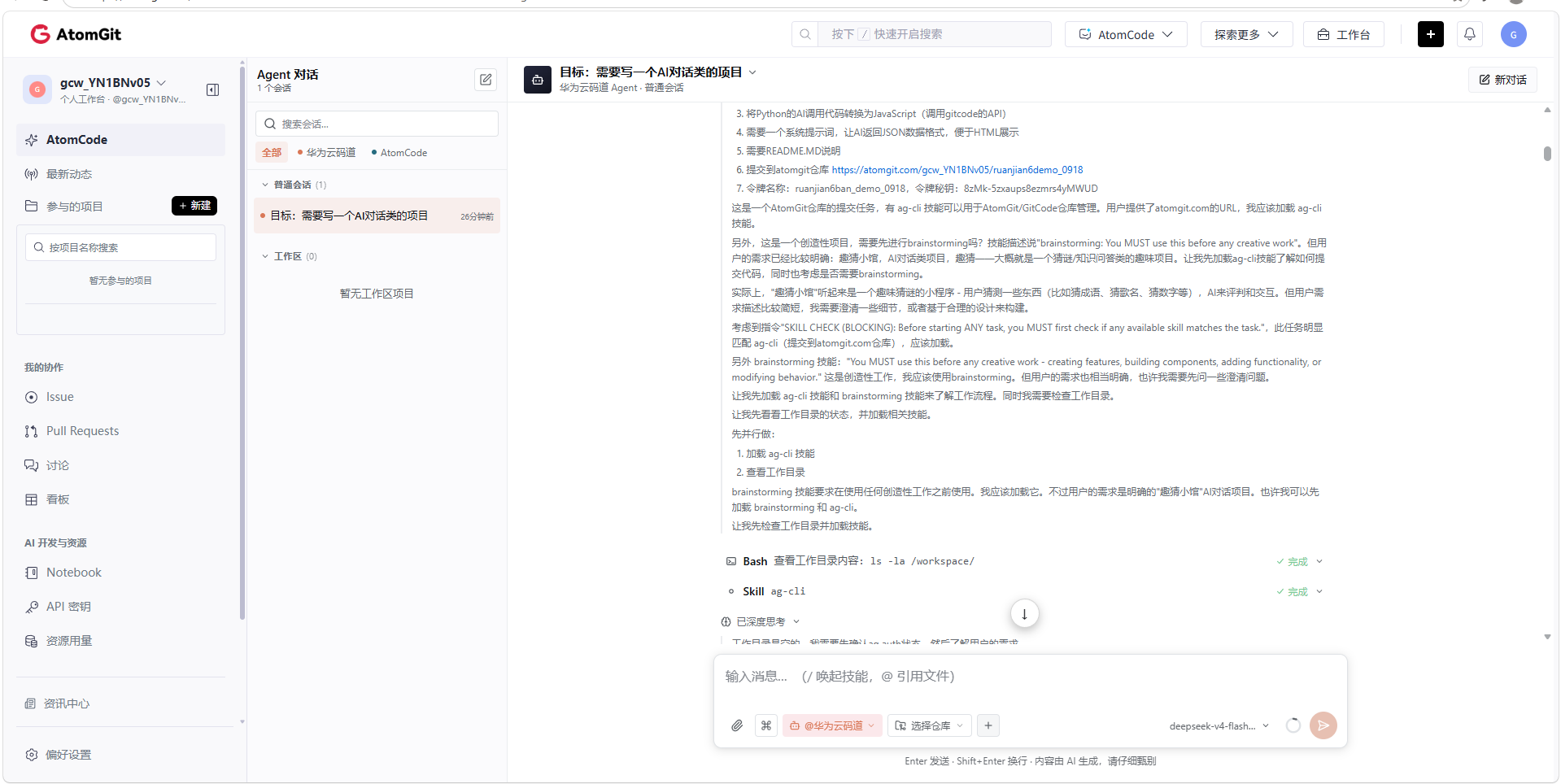
Task: Collapse the 已深度思考 section
Action: click(796, 621)
